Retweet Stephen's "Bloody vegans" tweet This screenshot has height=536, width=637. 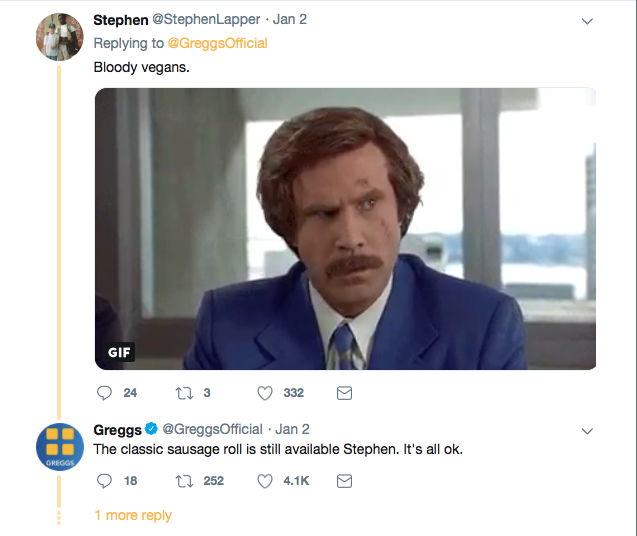(x=182, y=393)
